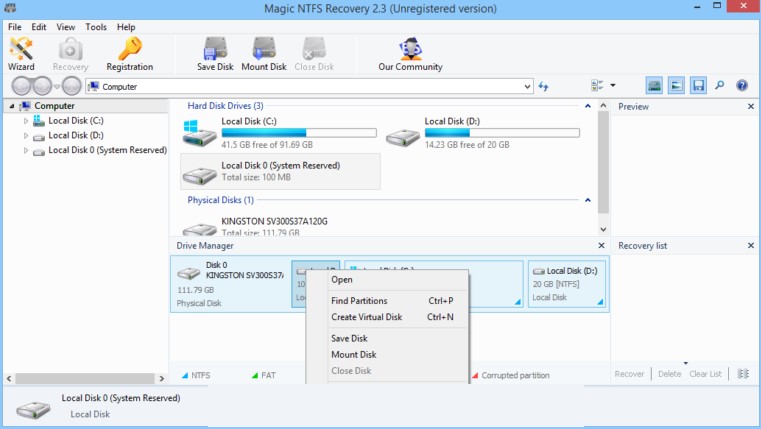This screenshot has height=429, width=761.
Task: Open the View menu
Action: [x=66, y=27]
